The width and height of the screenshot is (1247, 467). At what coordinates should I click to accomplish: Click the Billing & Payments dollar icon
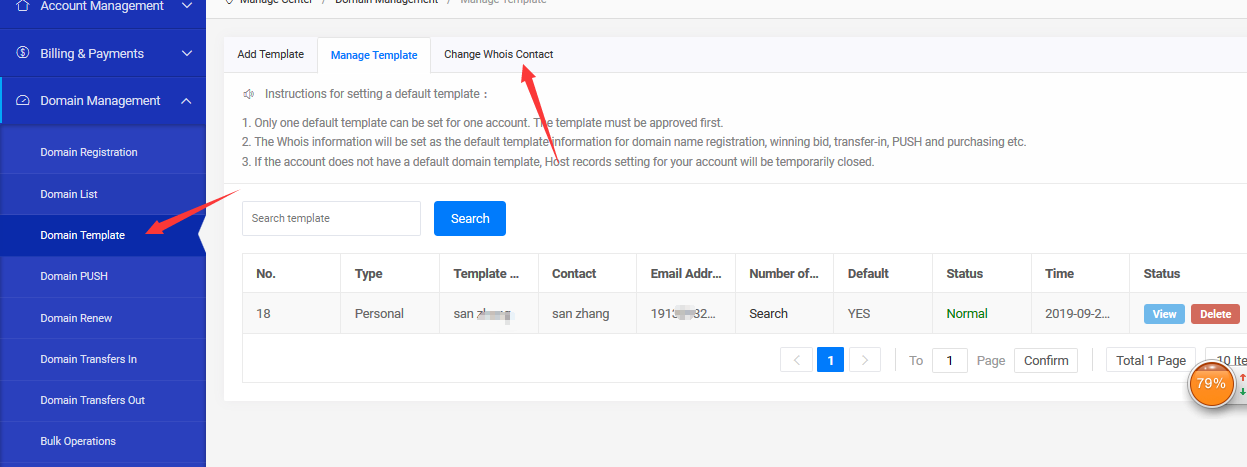[x=23, y=53]
